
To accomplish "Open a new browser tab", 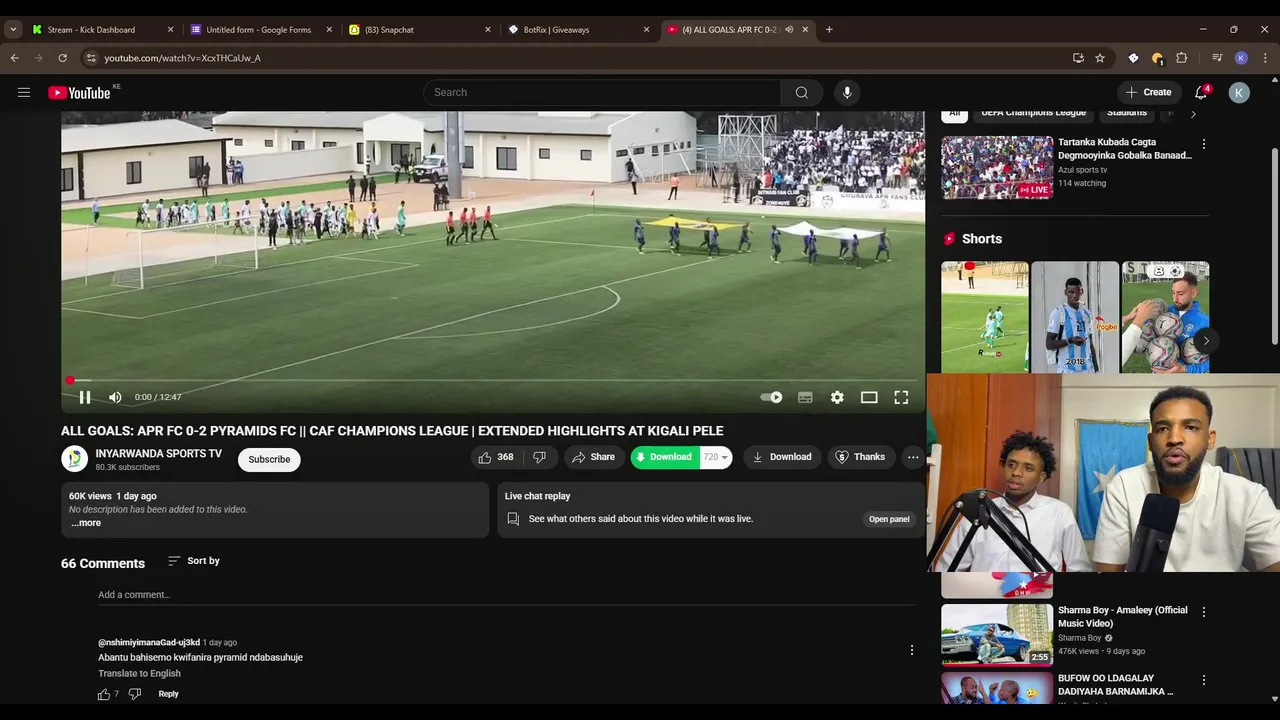I will pyautogui.click(x=829, y=30).
